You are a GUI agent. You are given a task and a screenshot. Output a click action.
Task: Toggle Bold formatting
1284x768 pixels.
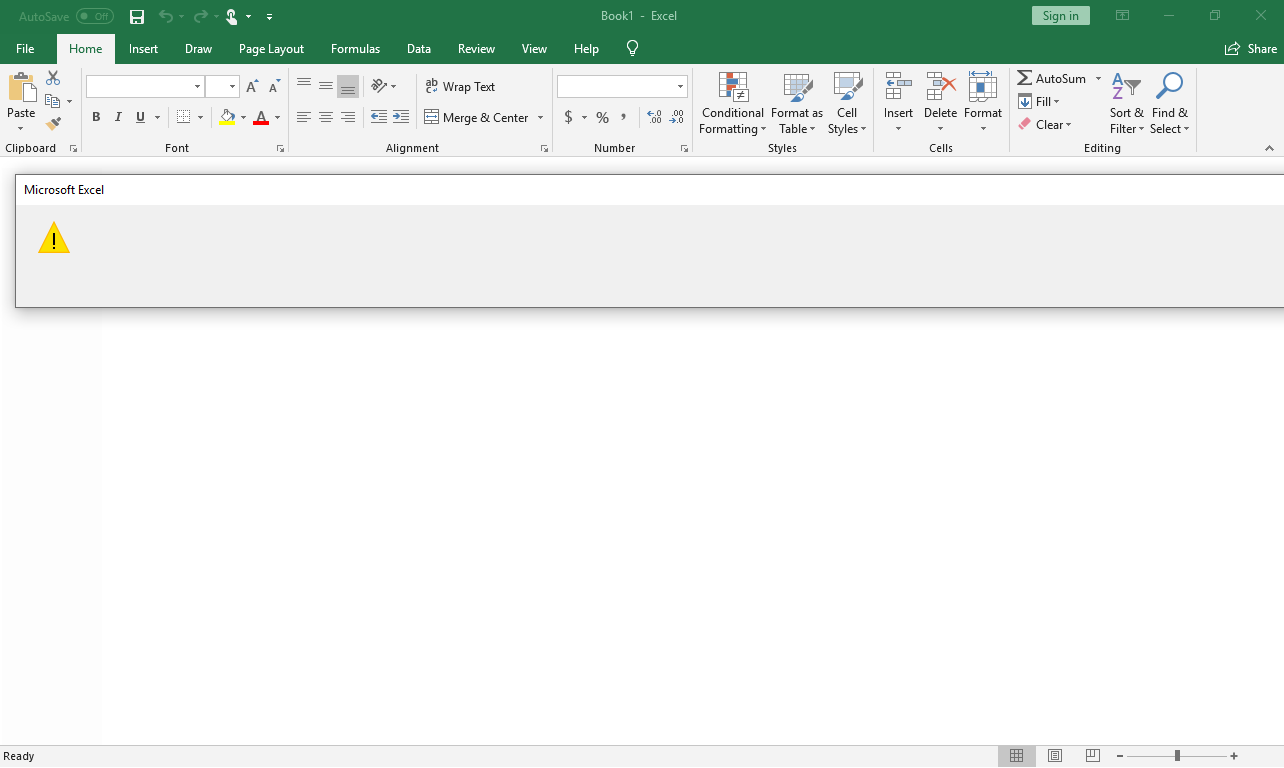(x=96, y=117)
